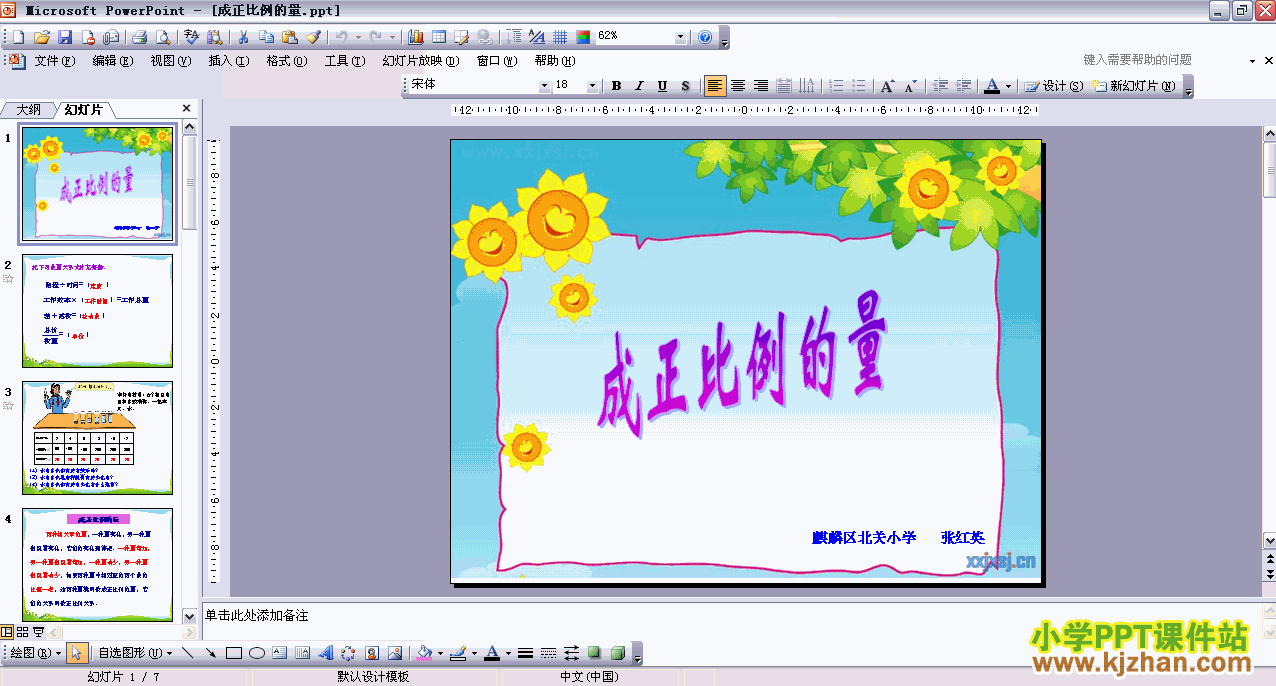This screenshot has width=1276, height=686.
Task: Open Print Preview from the toolbar
Action: [161, 37]
